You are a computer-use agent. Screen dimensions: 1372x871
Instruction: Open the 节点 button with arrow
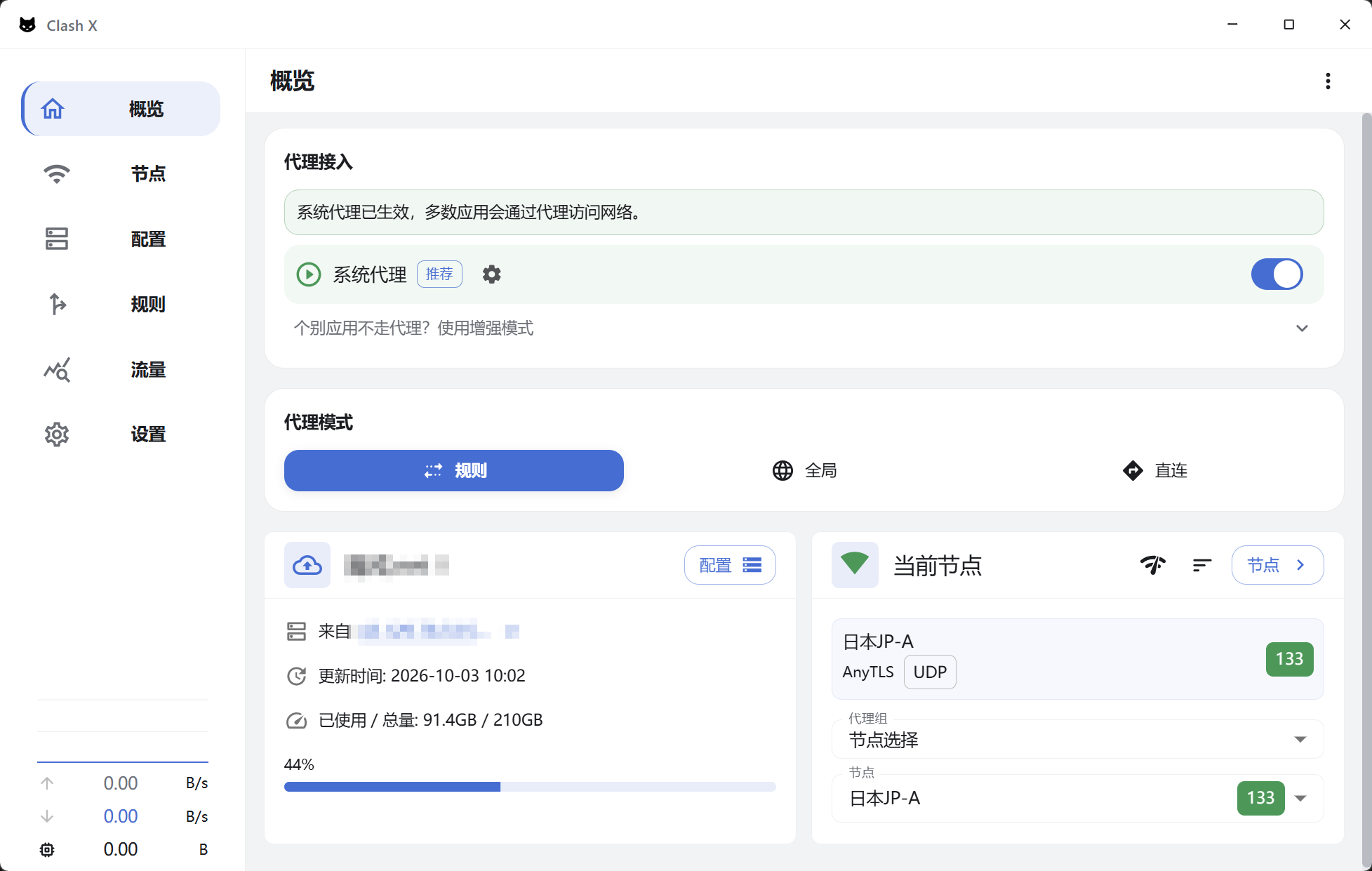1277,565
